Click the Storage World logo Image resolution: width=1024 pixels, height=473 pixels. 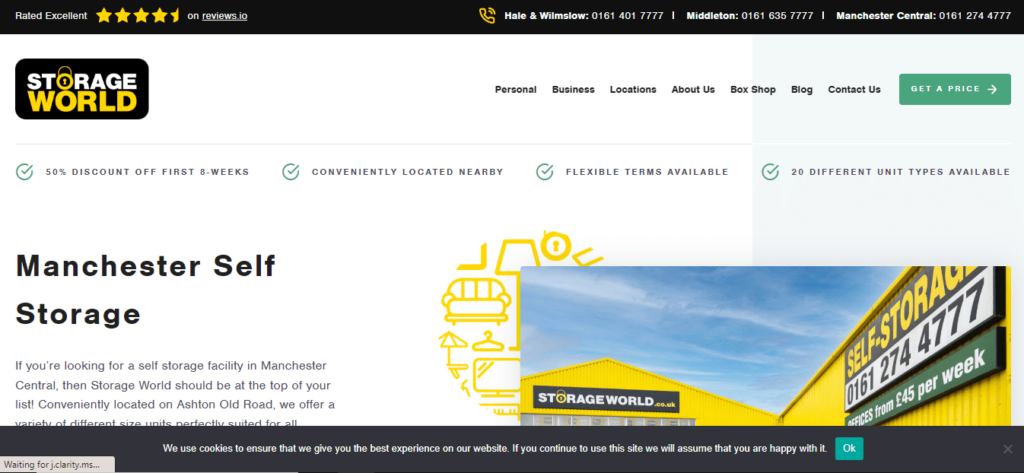(82, 89)
